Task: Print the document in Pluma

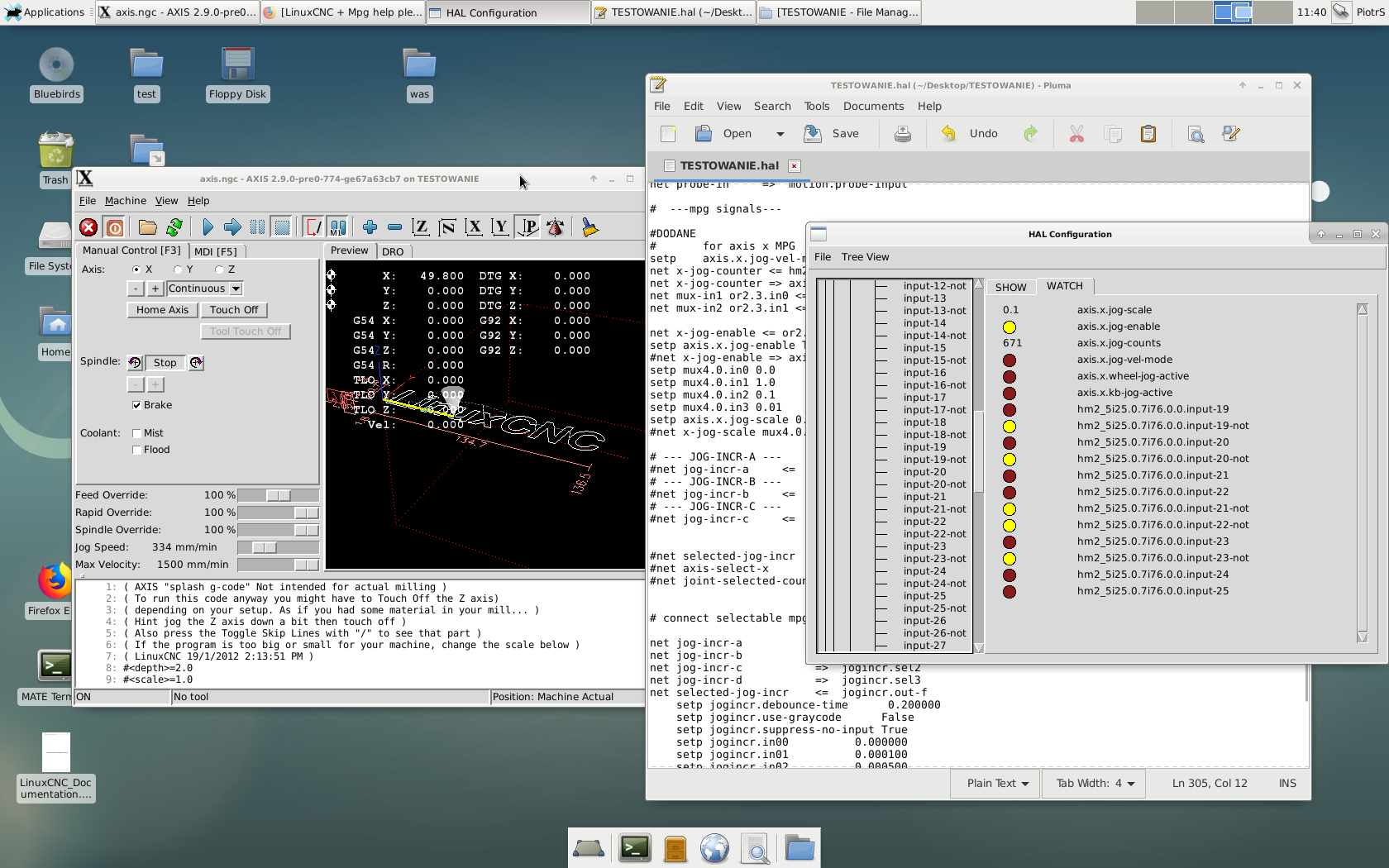Action: coord(903,134)
